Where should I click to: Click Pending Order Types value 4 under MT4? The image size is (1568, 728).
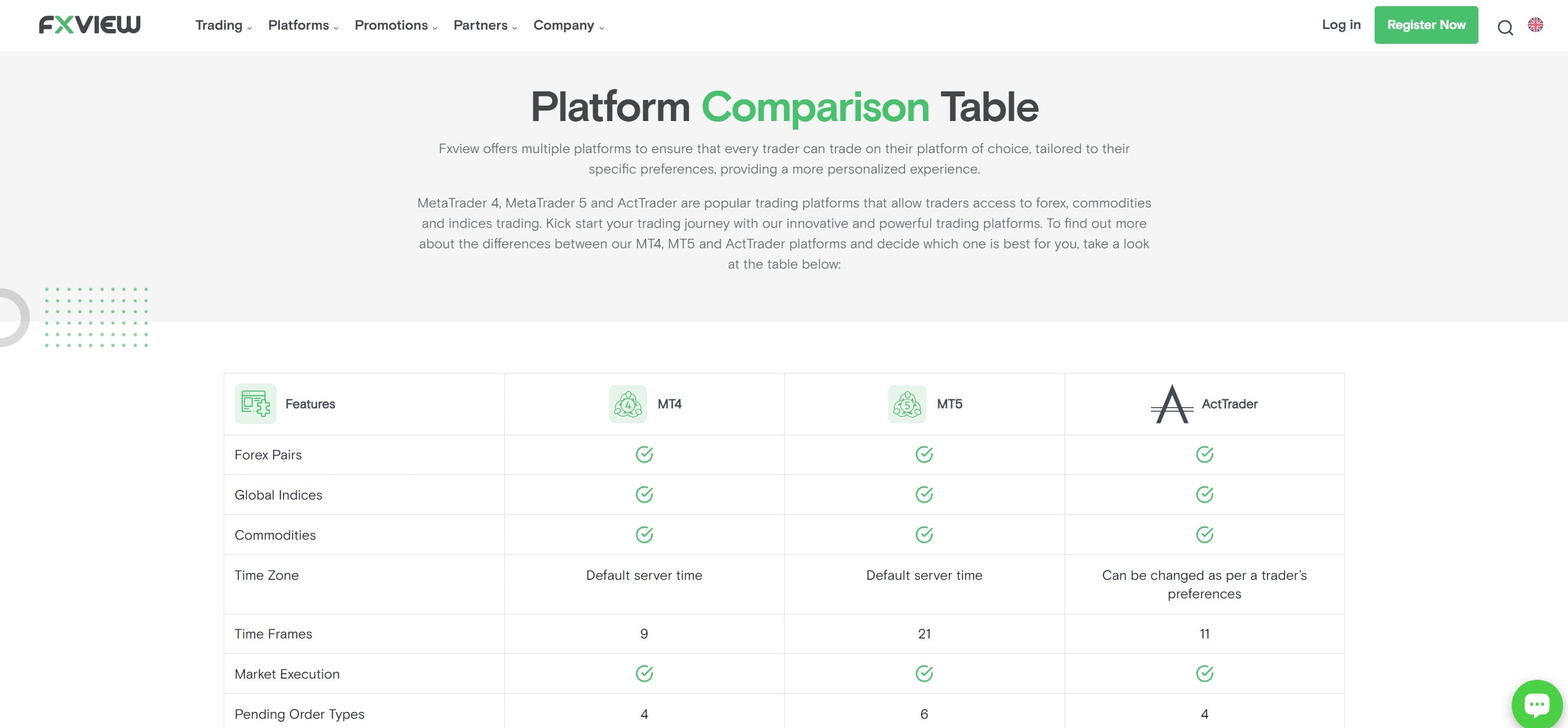coord(644,714)
